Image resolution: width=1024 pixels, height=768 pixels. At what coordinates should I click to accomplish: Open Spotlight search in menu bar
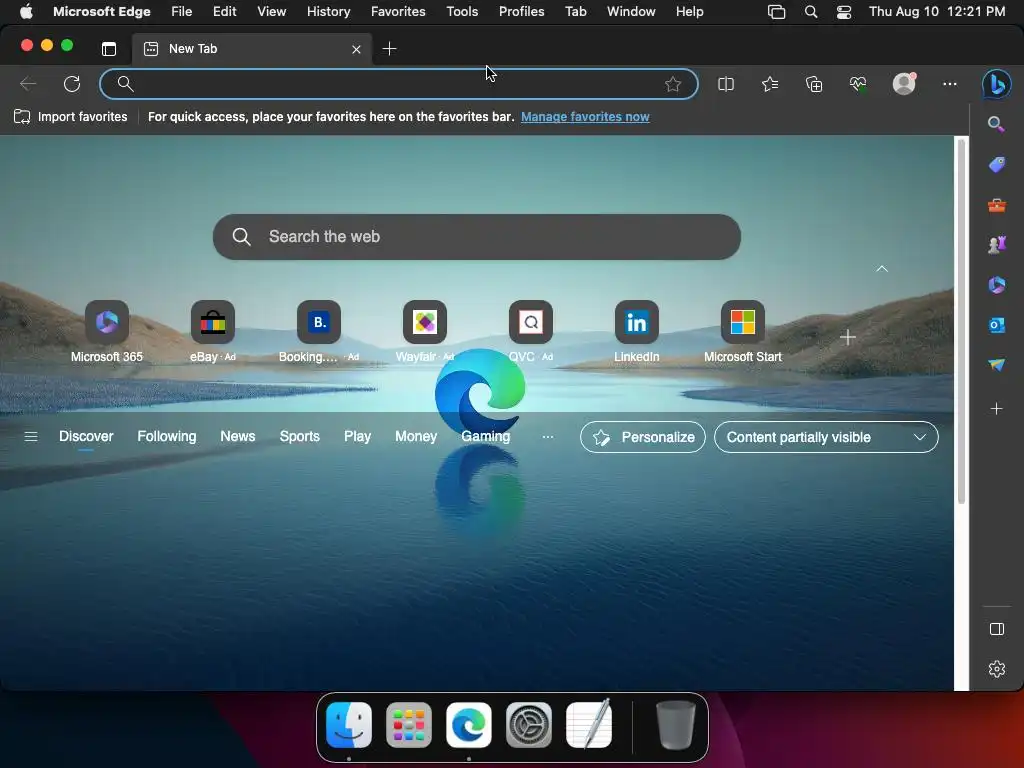[811, 12]
